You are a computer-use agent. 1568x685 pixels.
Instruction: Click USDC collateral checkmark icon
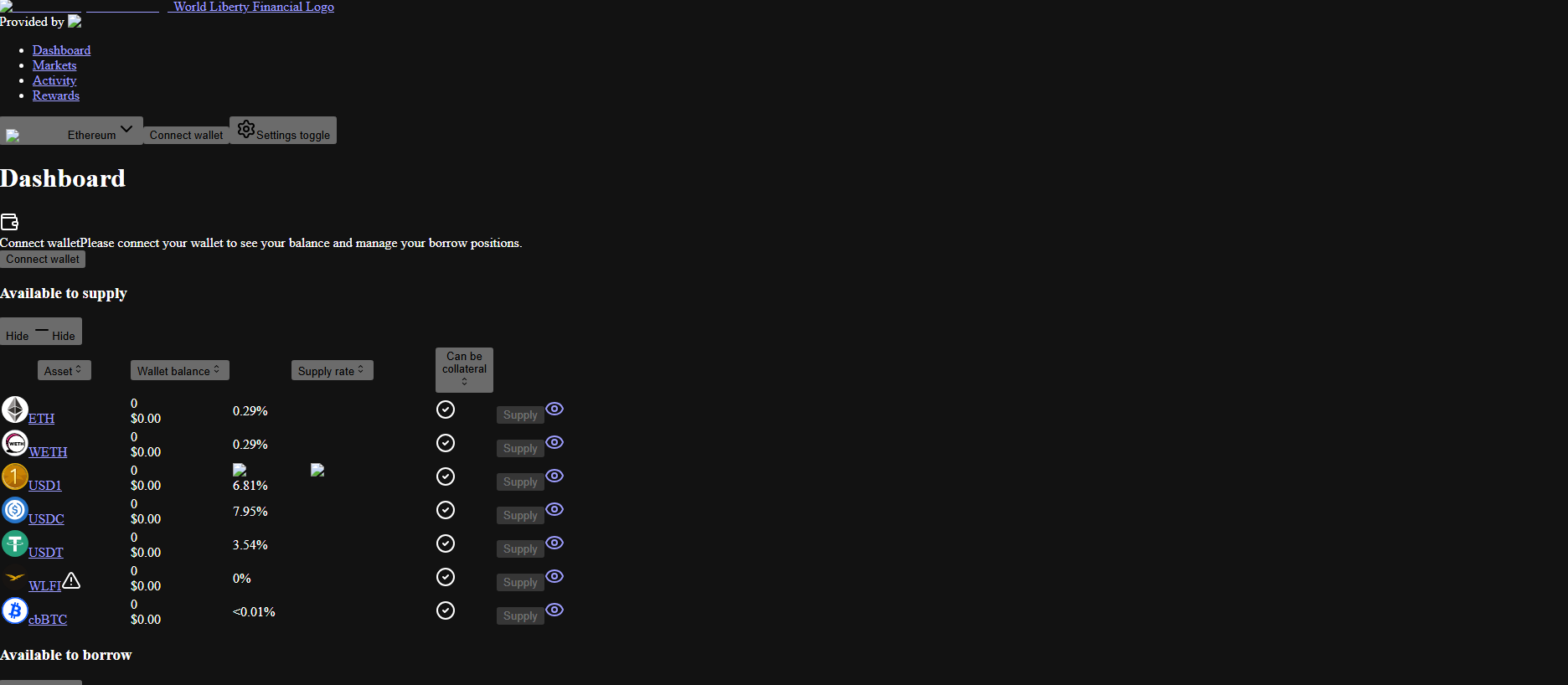(446, 510)
